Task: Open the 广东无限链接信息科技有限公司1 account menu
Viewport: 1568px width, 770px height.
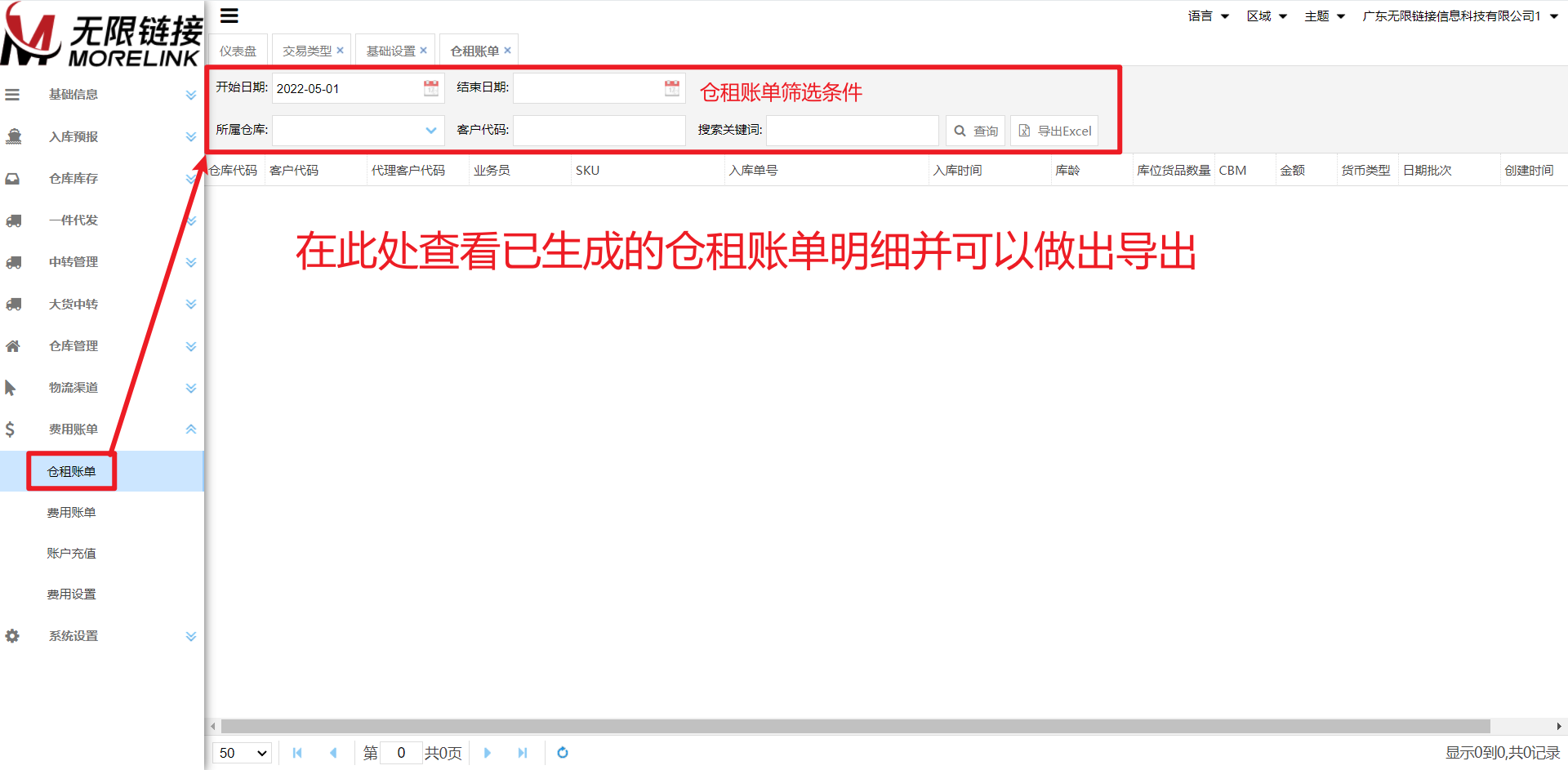Action: 1461,16
